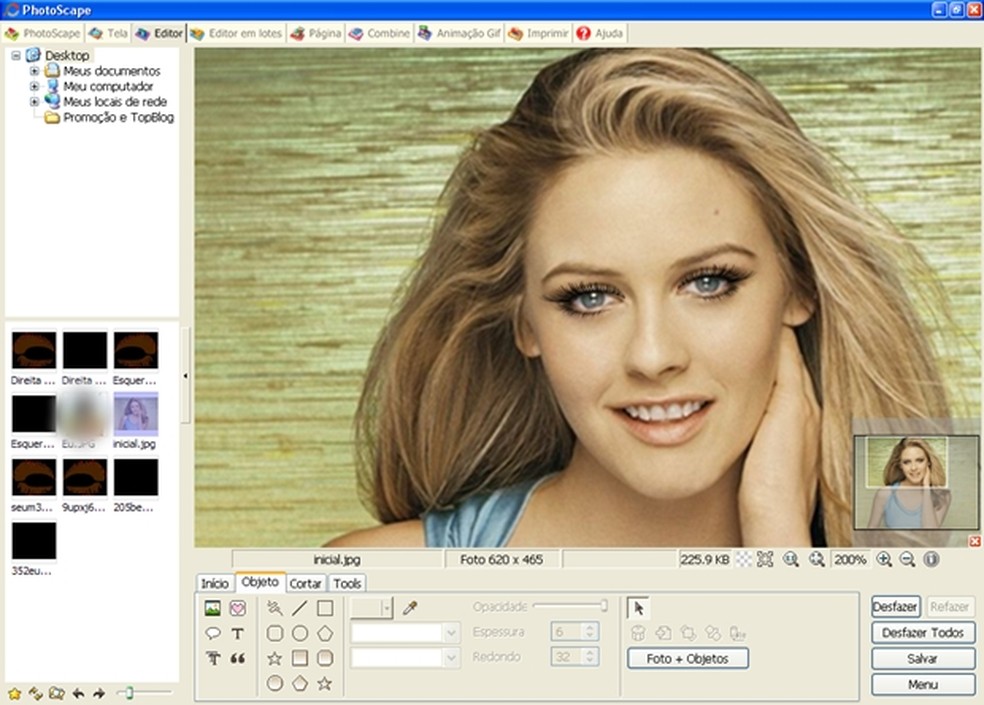Select the inicial.jpg thumbnail
This screenshot has height=705, width=984.
(135, 412)
